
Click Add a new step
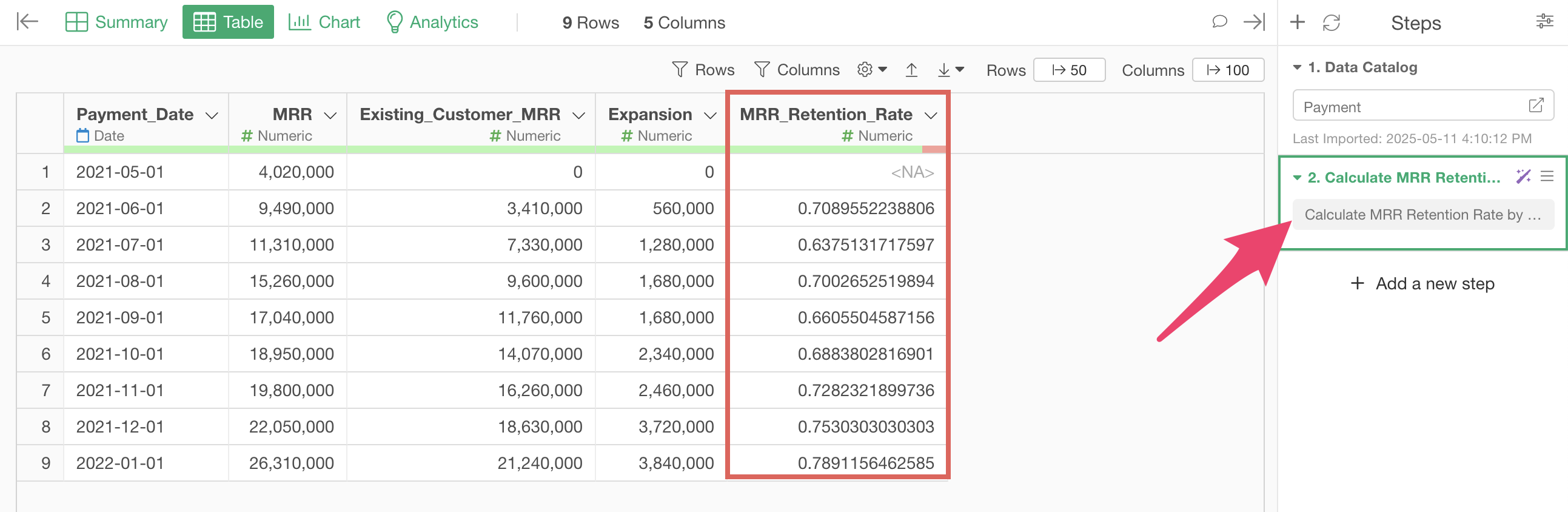click(1422, 284)
